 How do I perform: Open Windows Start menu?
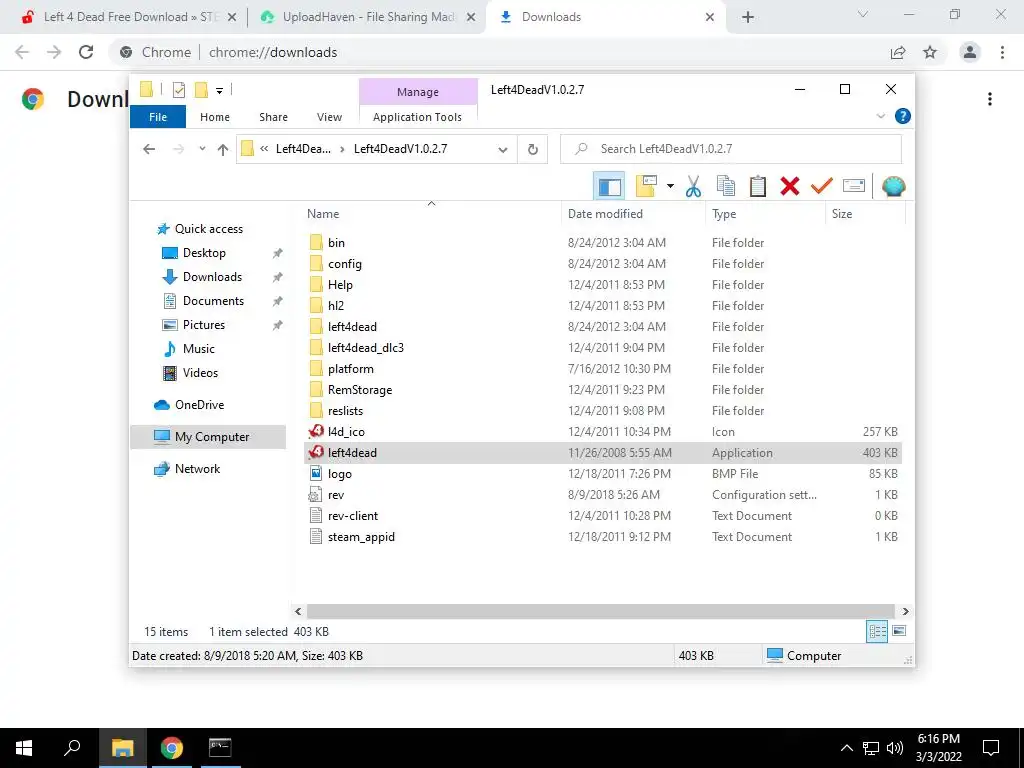pyautogui.click(x=24, y=748)
